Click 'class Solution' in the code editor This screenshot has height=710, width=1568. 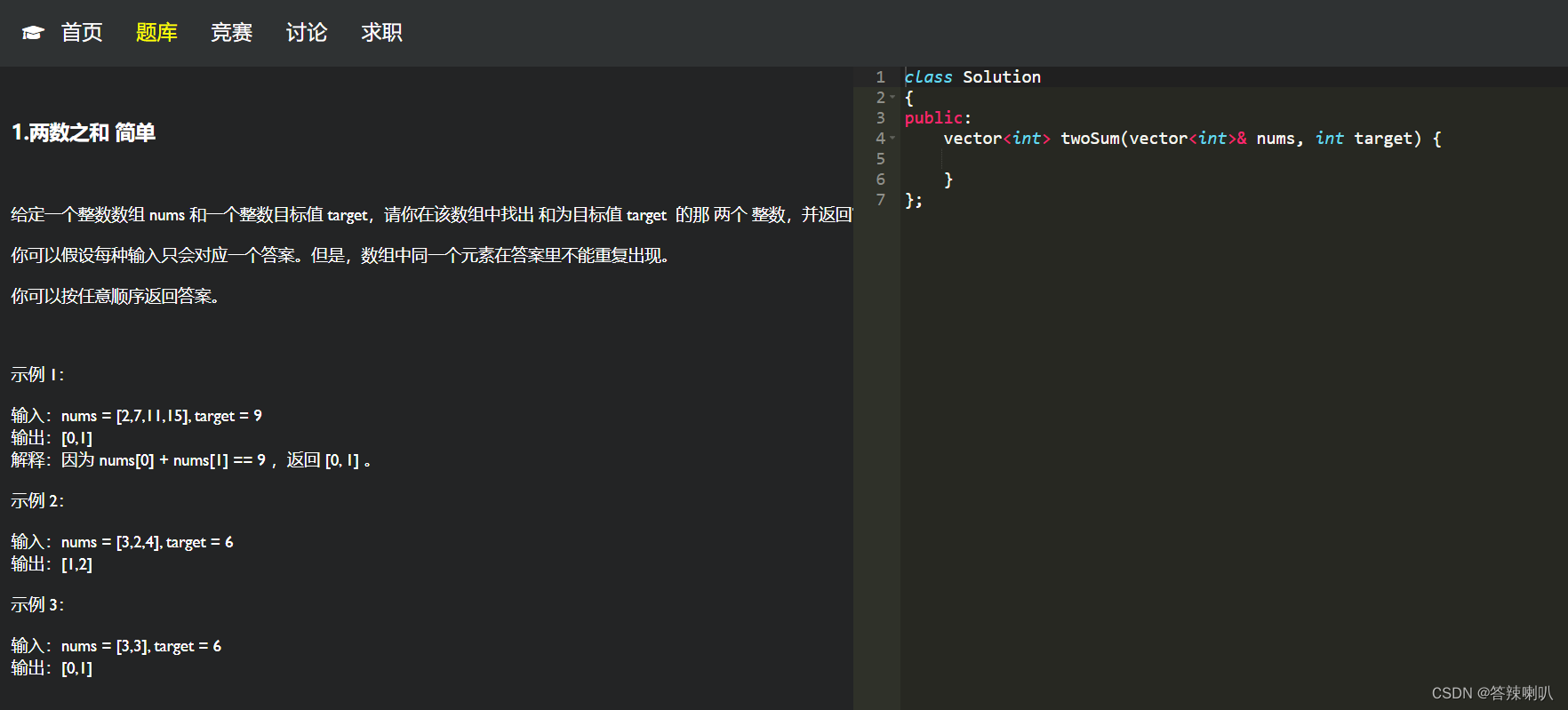[972, 77]
